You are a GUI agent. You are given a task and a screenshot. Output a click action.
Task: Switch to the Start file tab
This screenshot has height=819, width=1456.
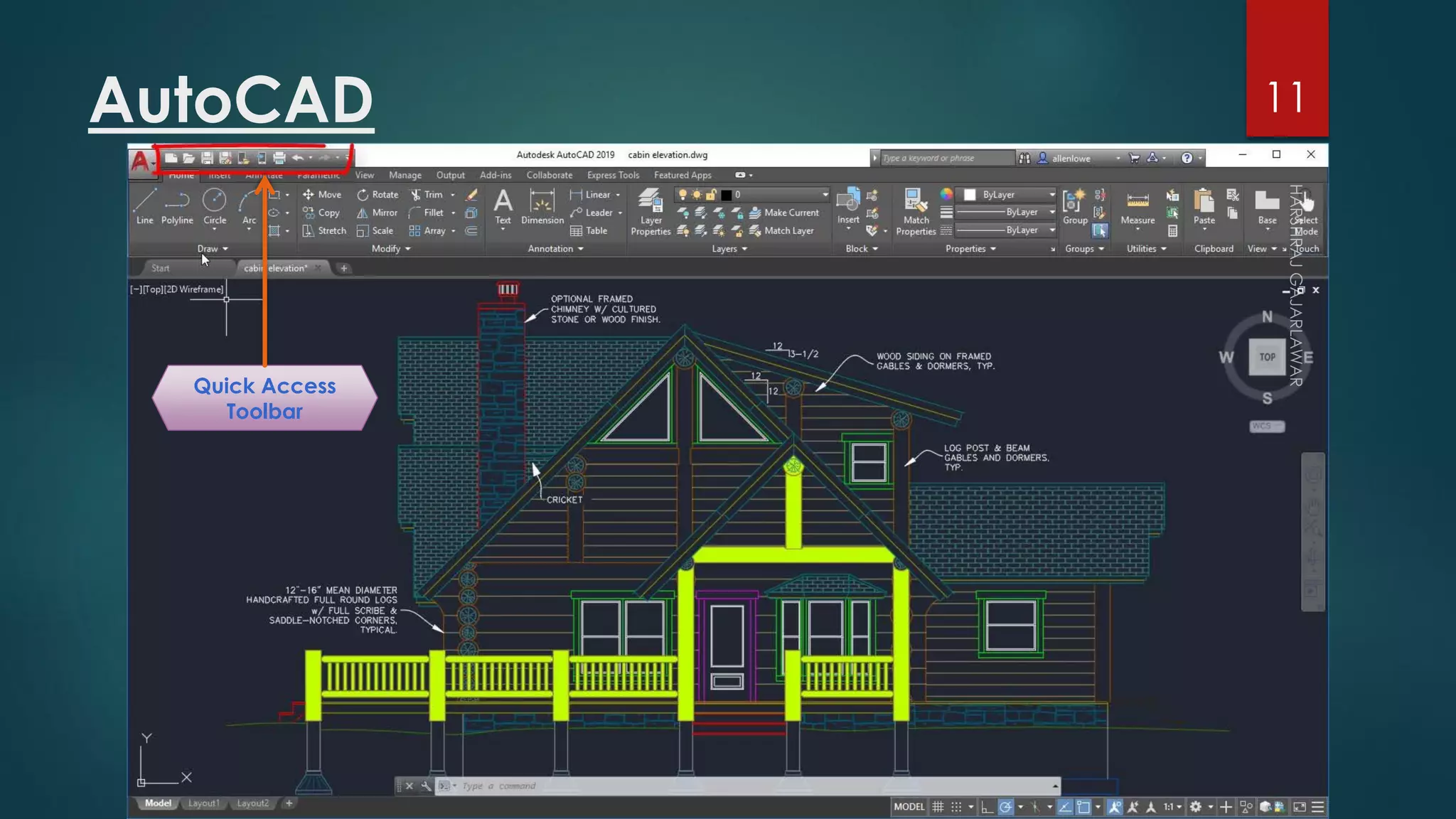click(x=161, y=268)
